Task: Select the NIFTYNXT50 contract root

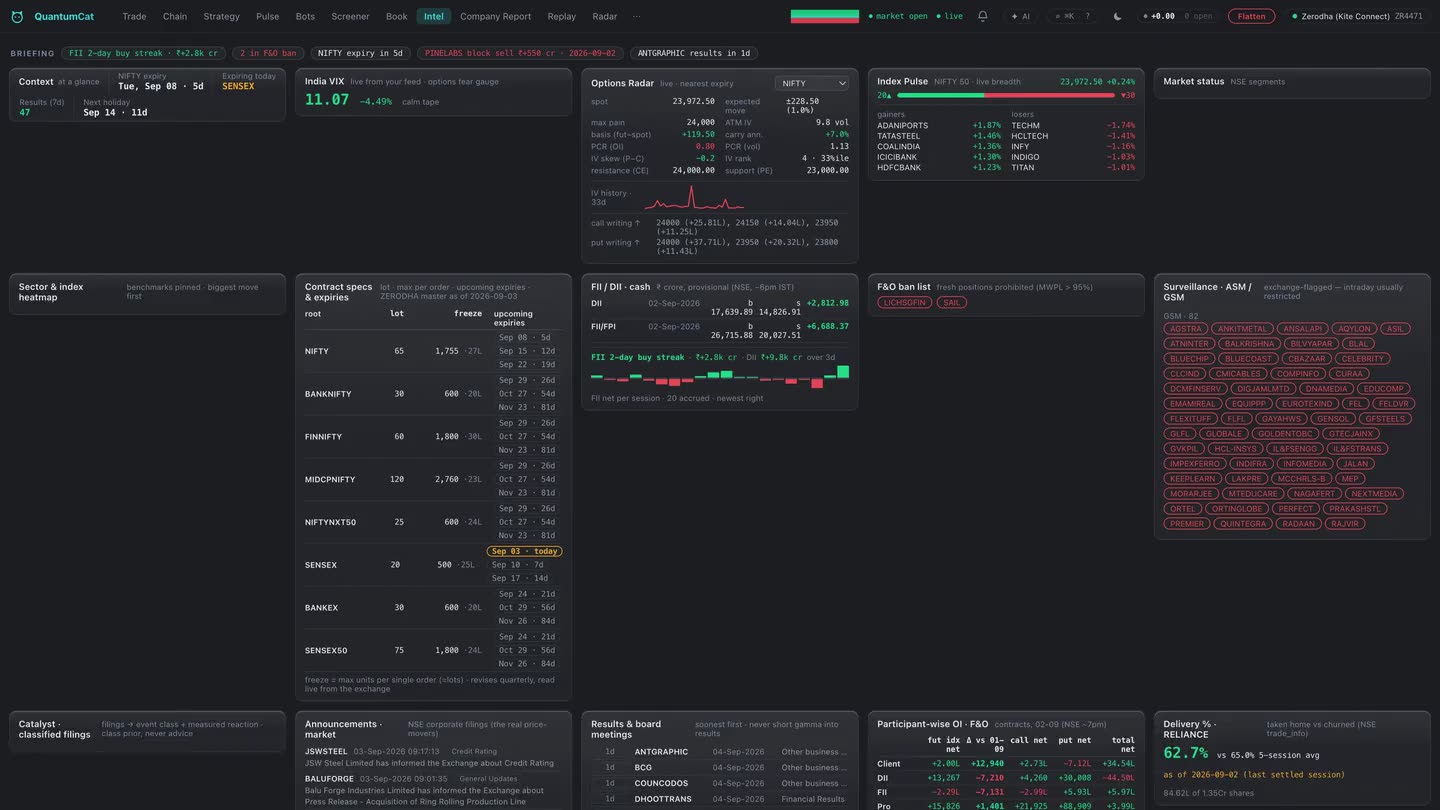Action: click(330, 523)
